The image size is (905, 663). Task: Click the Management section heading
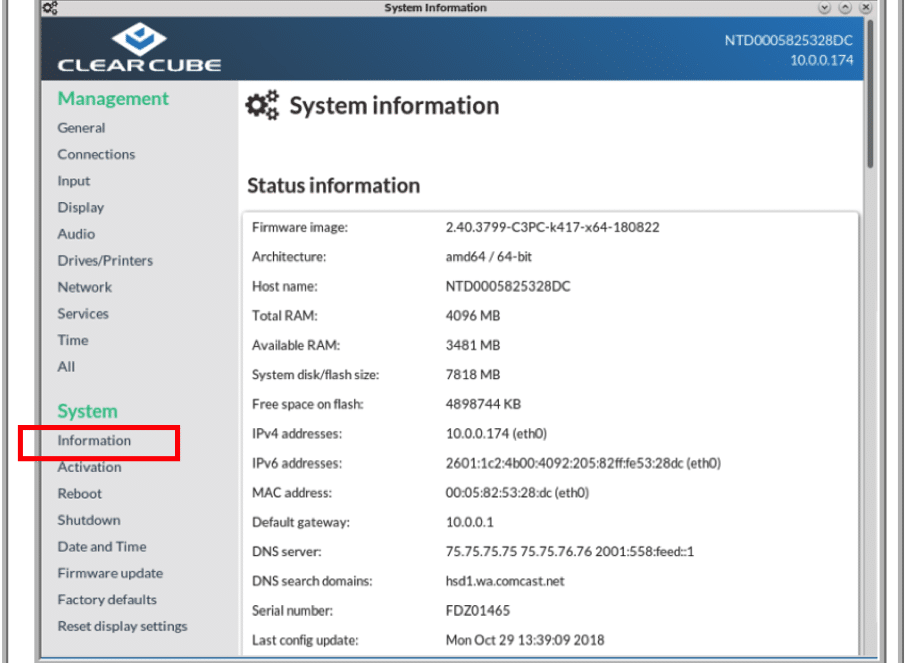click(113, 99)
